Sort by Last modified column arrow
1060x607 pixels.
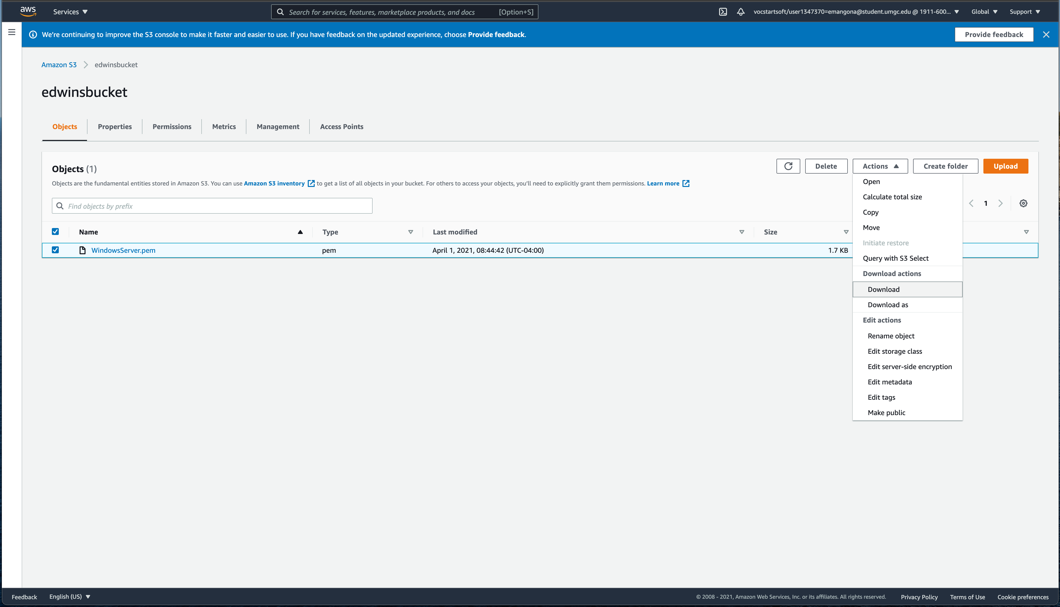point(742,232)
